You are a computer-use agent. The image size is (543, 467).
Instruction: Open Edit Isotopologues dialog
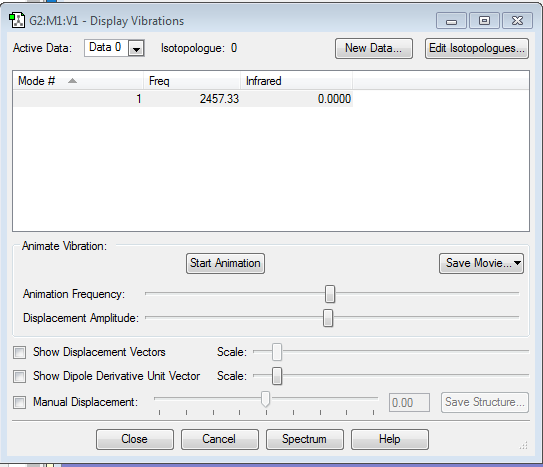point(477,48)
